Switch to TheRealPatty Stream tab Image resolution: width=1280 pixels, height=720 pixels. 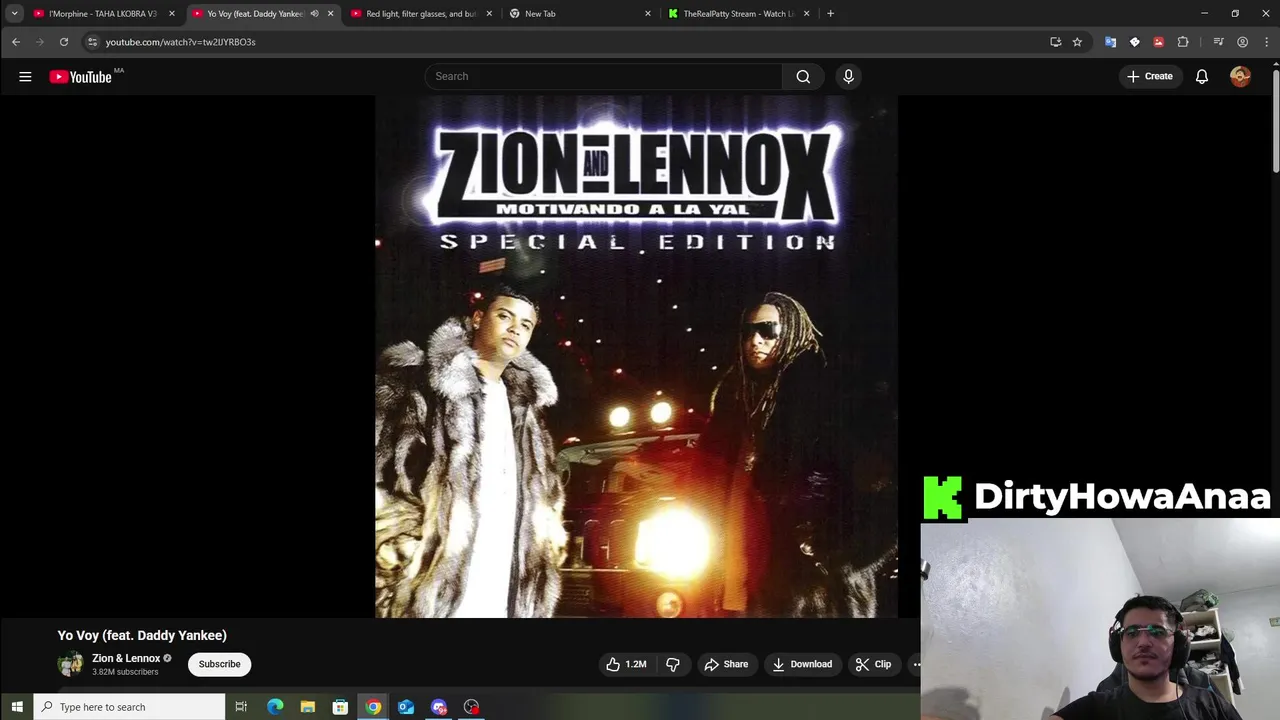click(740, 14)
